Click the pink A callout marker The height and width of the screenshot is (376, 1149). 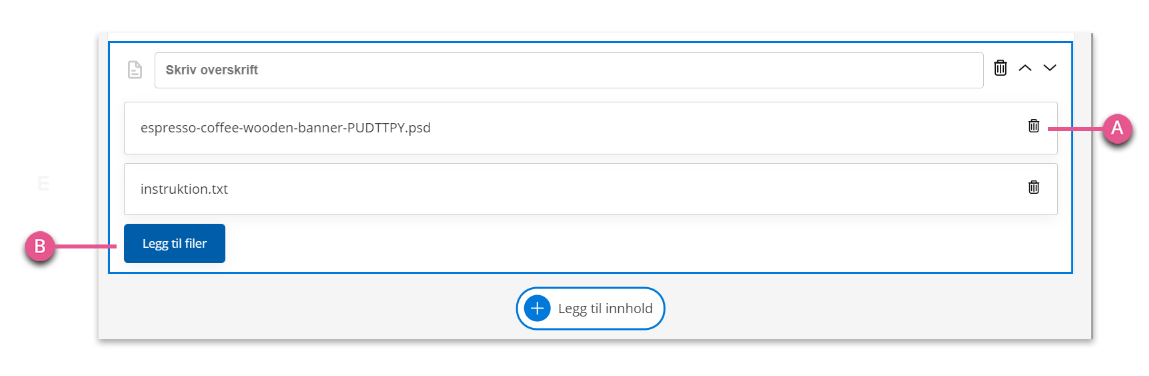[x=1117, y=129]
